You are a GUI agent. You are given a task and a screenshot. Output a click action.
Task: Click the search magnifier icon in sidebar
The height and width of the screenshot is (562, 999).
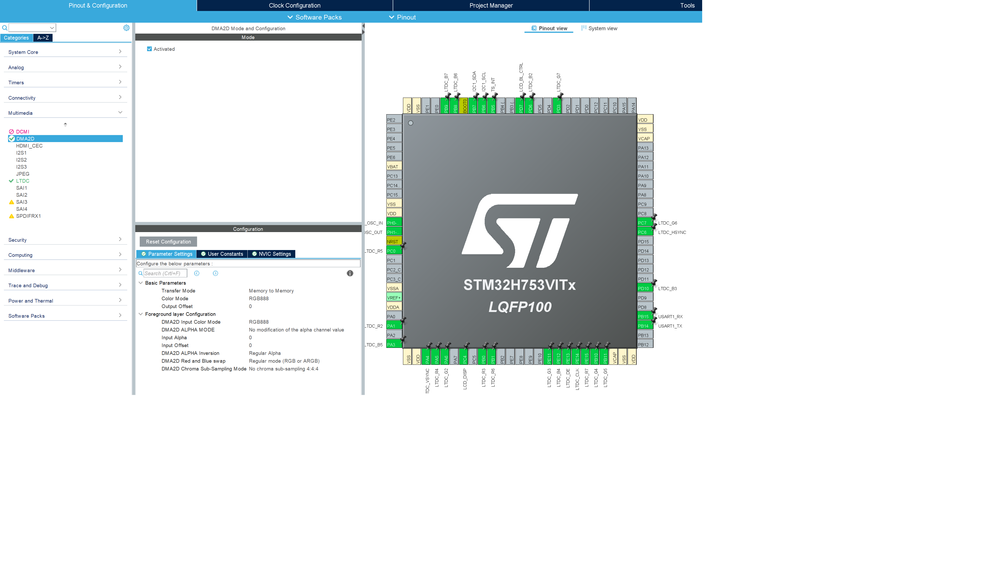click(4, 28)
